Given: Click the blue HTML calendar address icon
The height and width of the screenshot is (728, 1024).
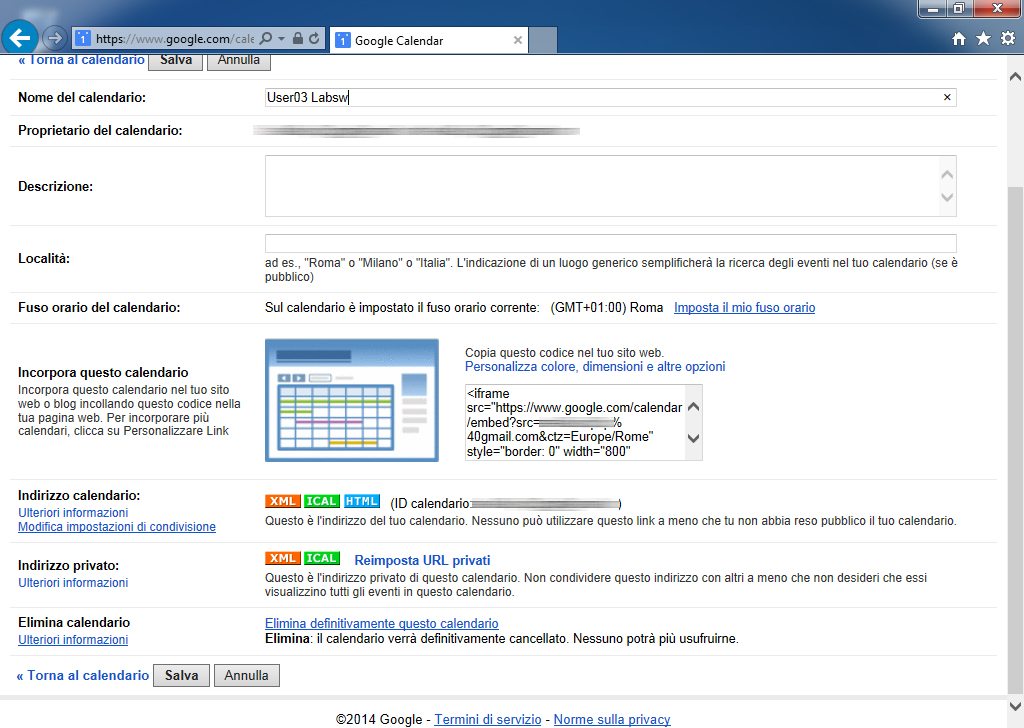Looking at the screenshot, I should 361,501.
